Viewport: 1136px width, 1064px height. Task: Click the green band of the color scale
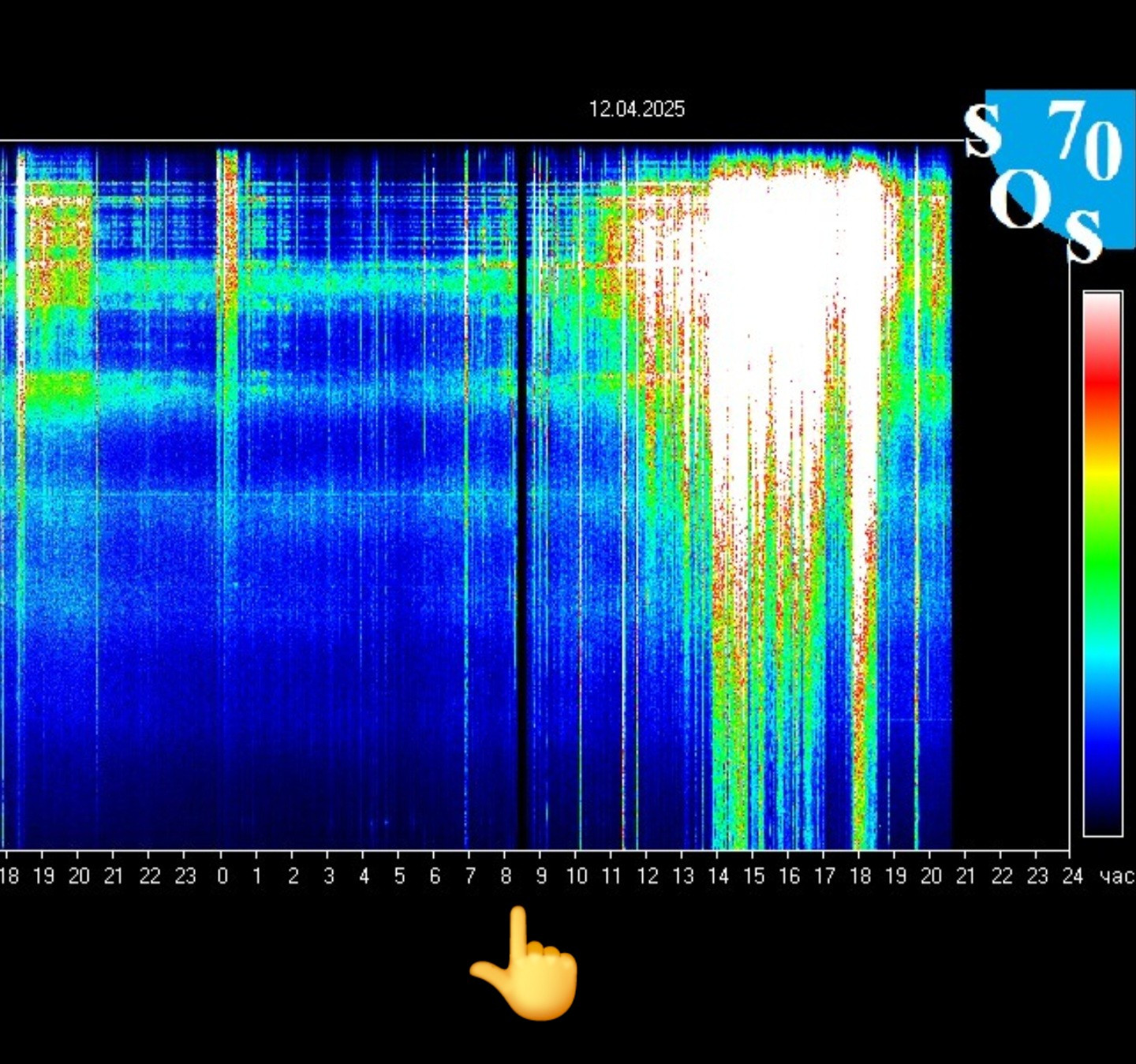[x=1102, y=552]
